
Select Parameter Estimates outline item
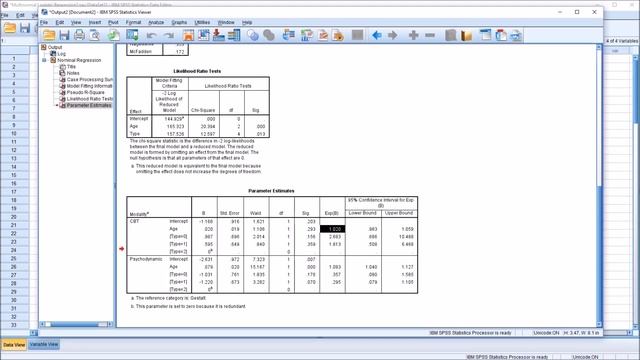[x=89, y=105]
